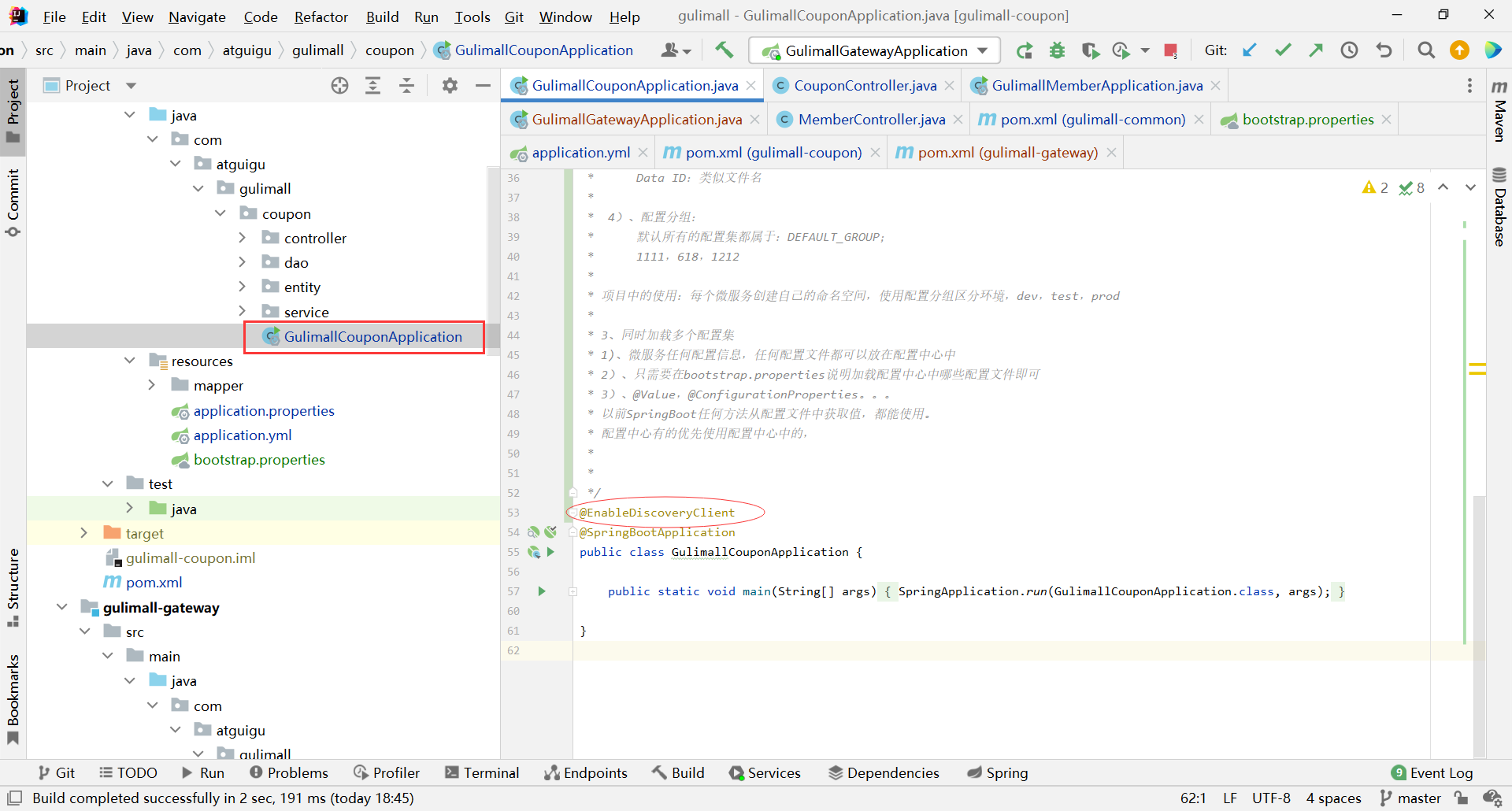Click the LF line separator entry
1512x811 pixels.
tap(1230, 798)
